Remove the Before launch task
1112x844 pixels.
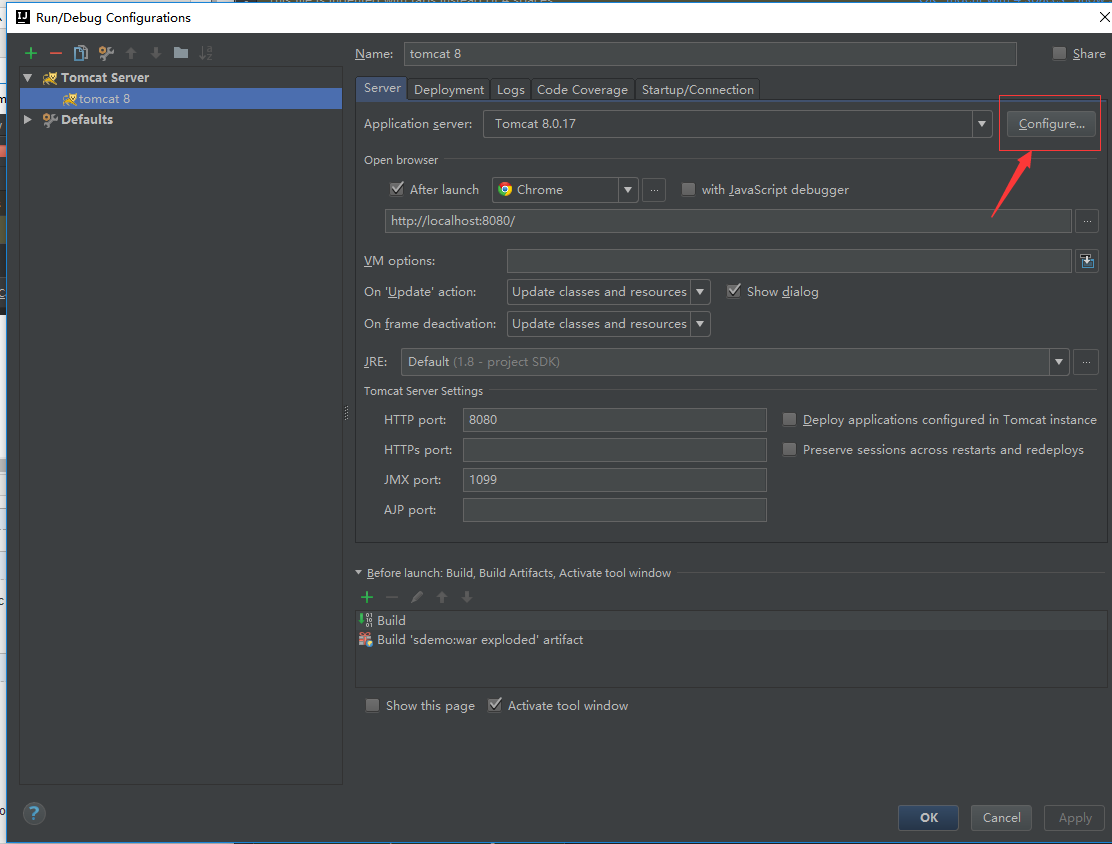click(x=391, y=597)
